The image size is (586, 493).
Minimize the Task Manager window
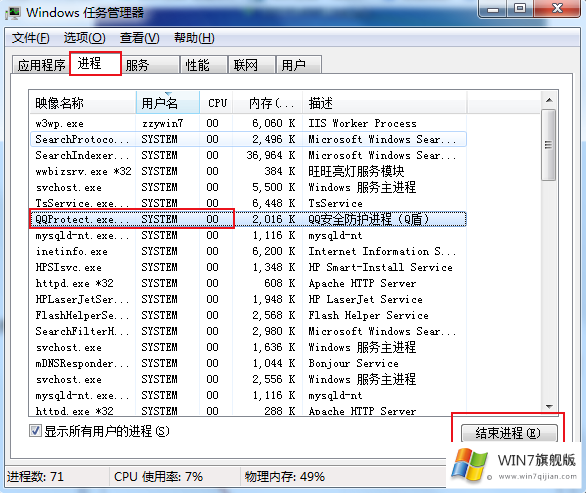493,9
